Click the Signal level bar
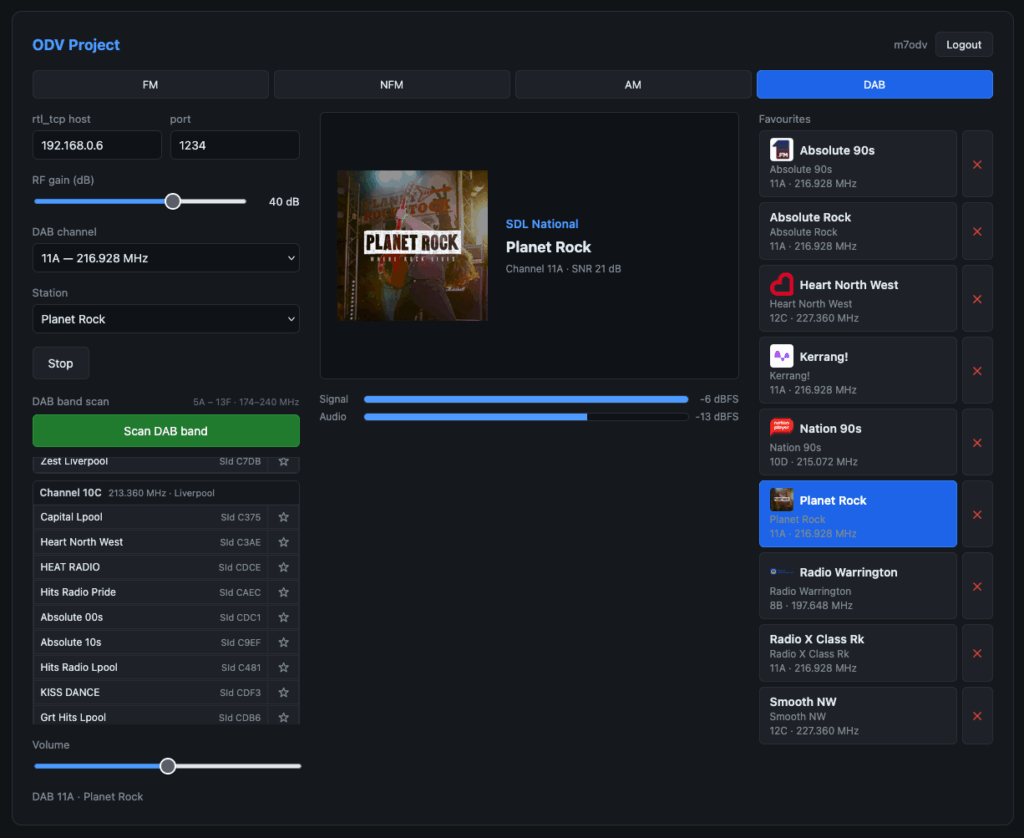Image resolution: width=1024 pixels, height=838 pixels. [x=526, y=399]
